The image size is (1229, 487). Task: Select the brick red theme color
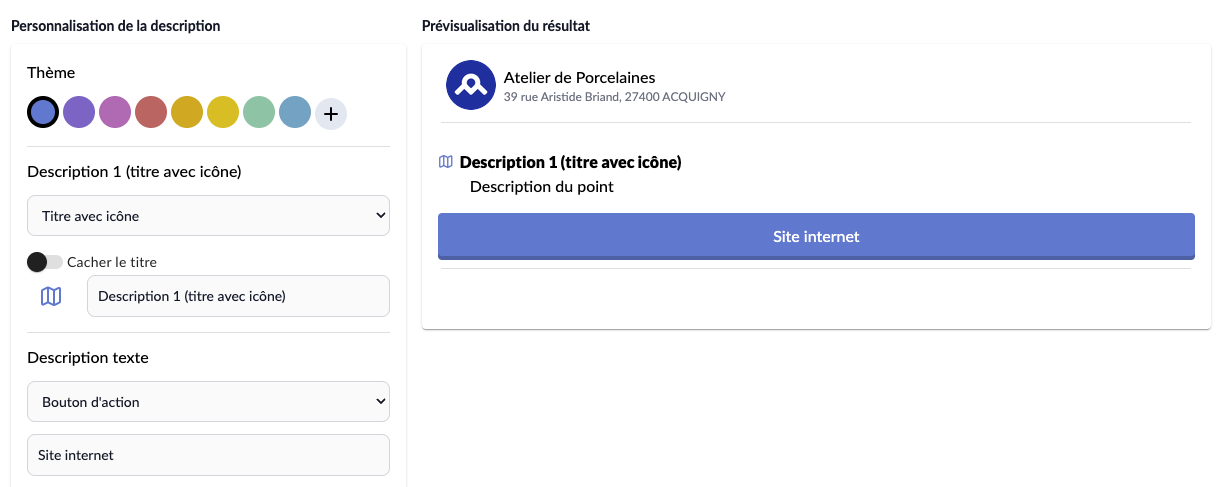click(151, 113)
